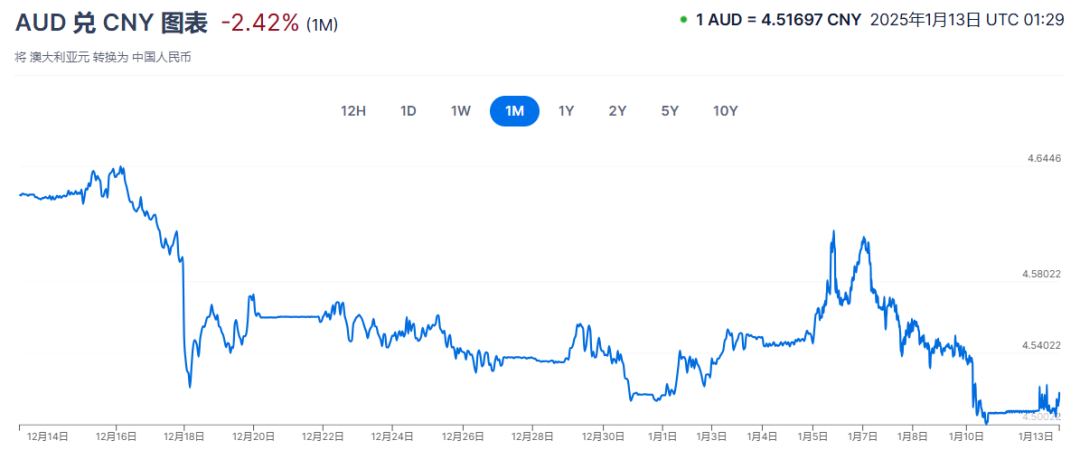Click the 1月7日 date axis marker
This screenshot has height=450, width=1080.
864,436
